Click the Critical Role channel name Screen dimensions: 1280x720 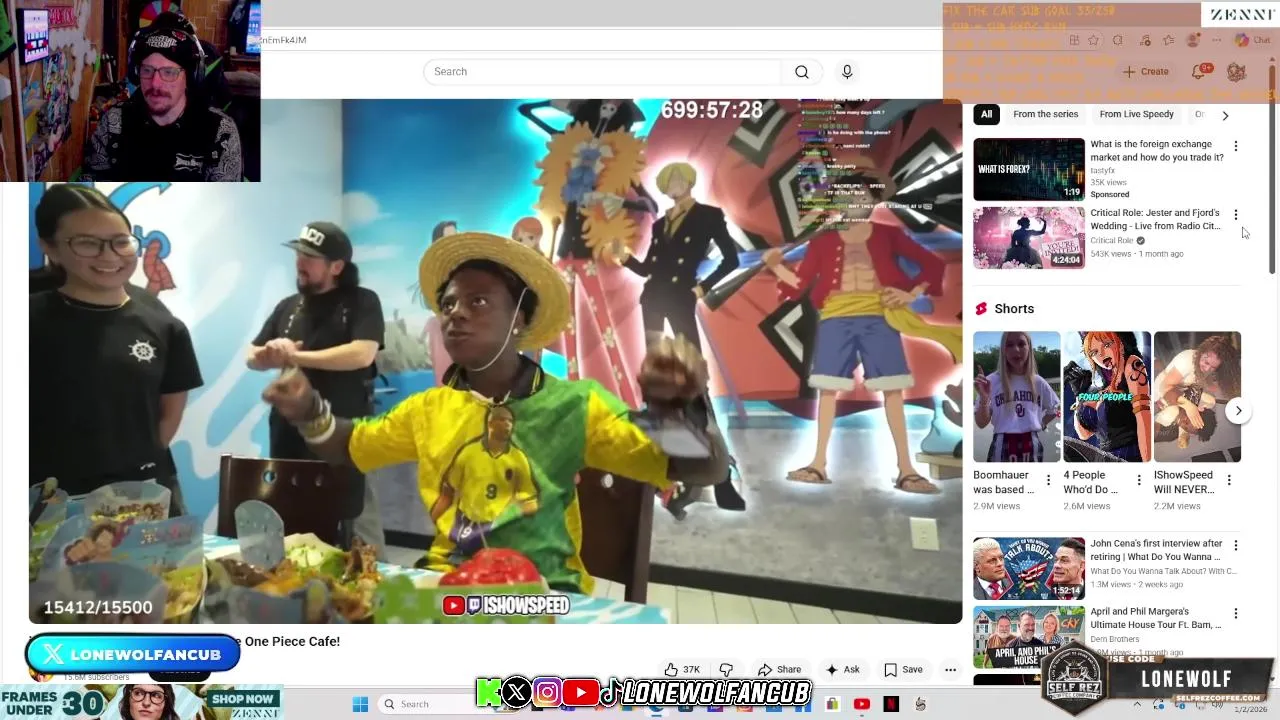1112,241
